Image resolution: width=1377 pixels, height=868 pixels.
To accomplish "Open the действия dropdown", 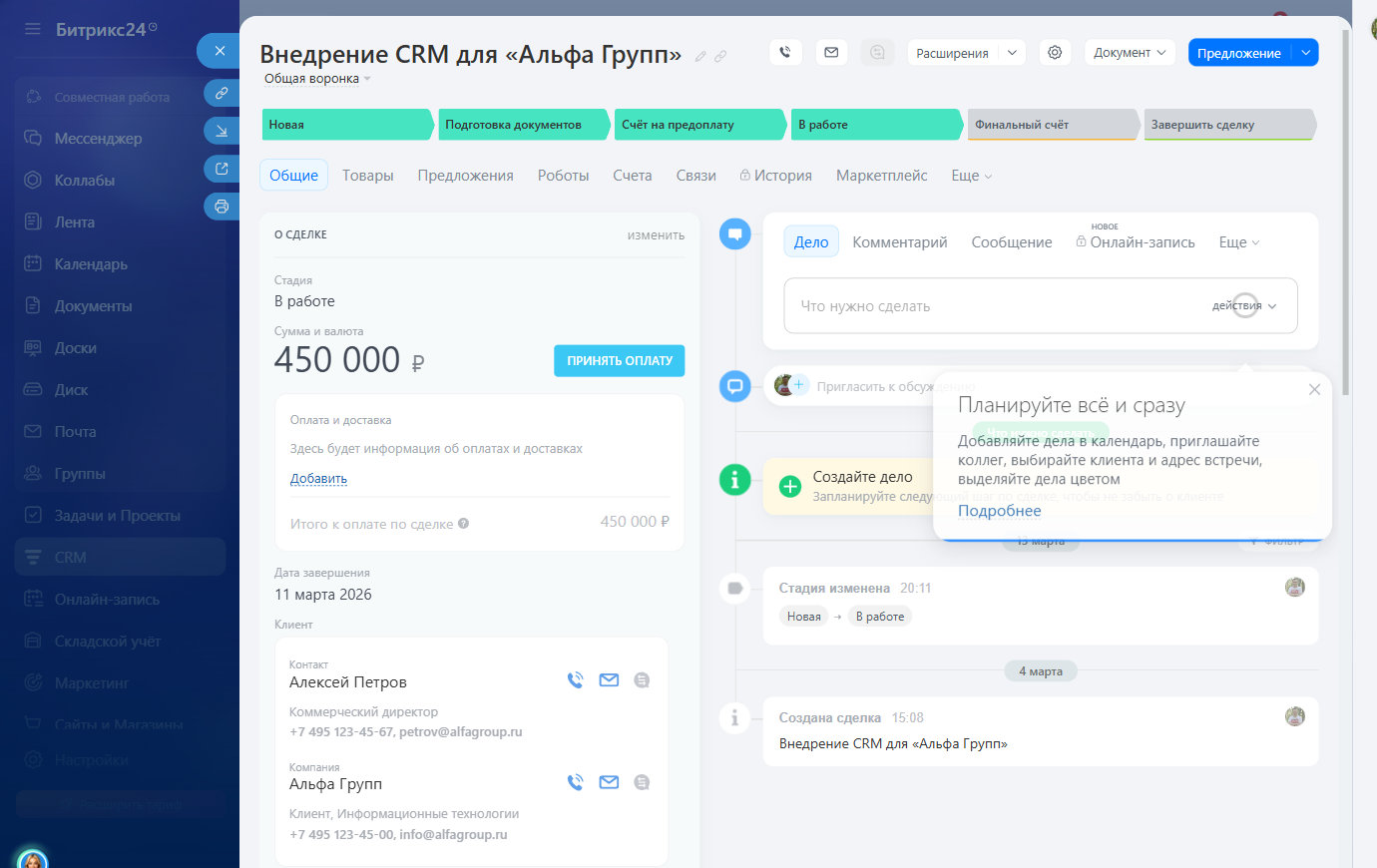I will click(1244, 306).
